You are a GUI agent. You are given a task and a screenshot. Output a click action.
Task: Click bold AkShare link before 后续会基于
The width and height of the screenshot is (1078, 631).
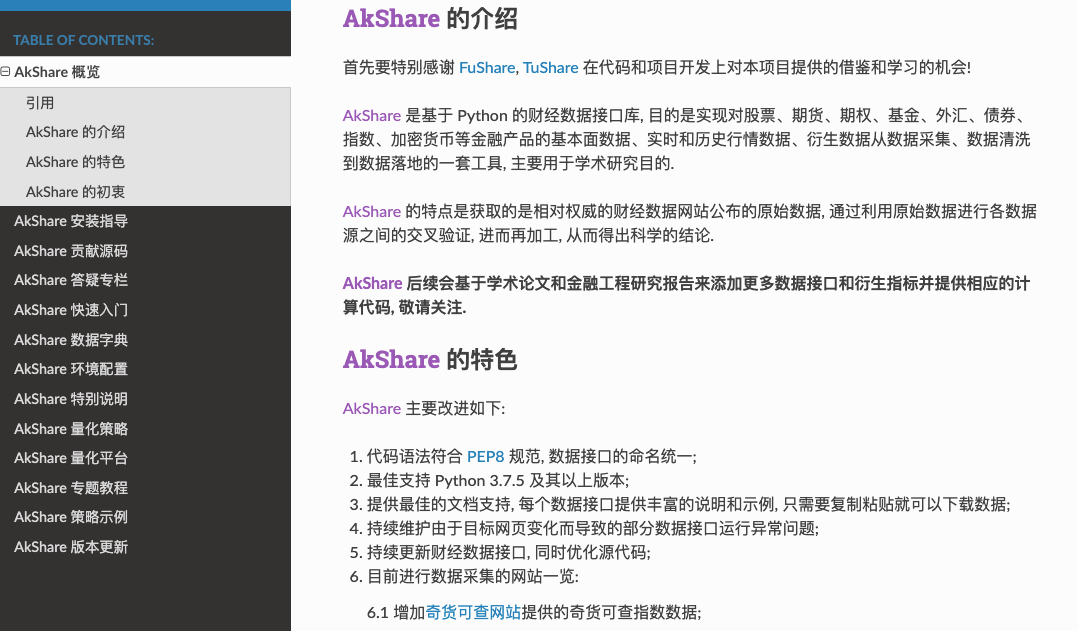click(373, 283)
